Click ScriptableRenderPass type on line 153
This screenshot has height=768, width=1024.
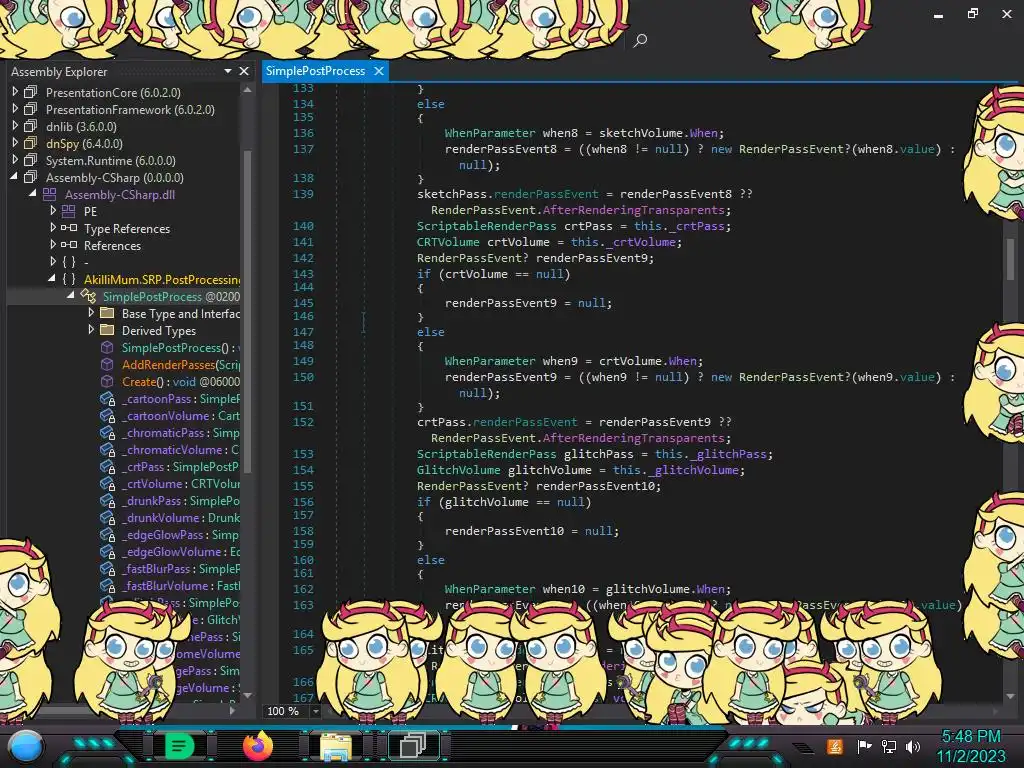point(487,454)
